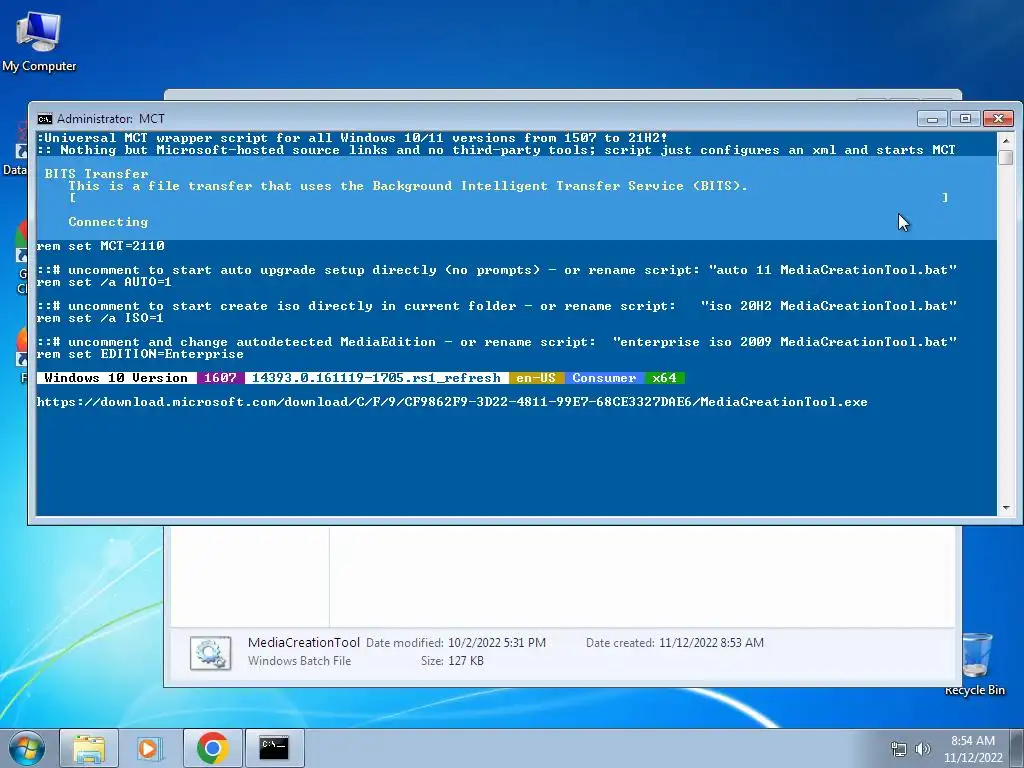The height and width of the screenshot is (768, 1024).
Task: Minimize the Administrator: MCT window
Action: click(x=932, y=119)
